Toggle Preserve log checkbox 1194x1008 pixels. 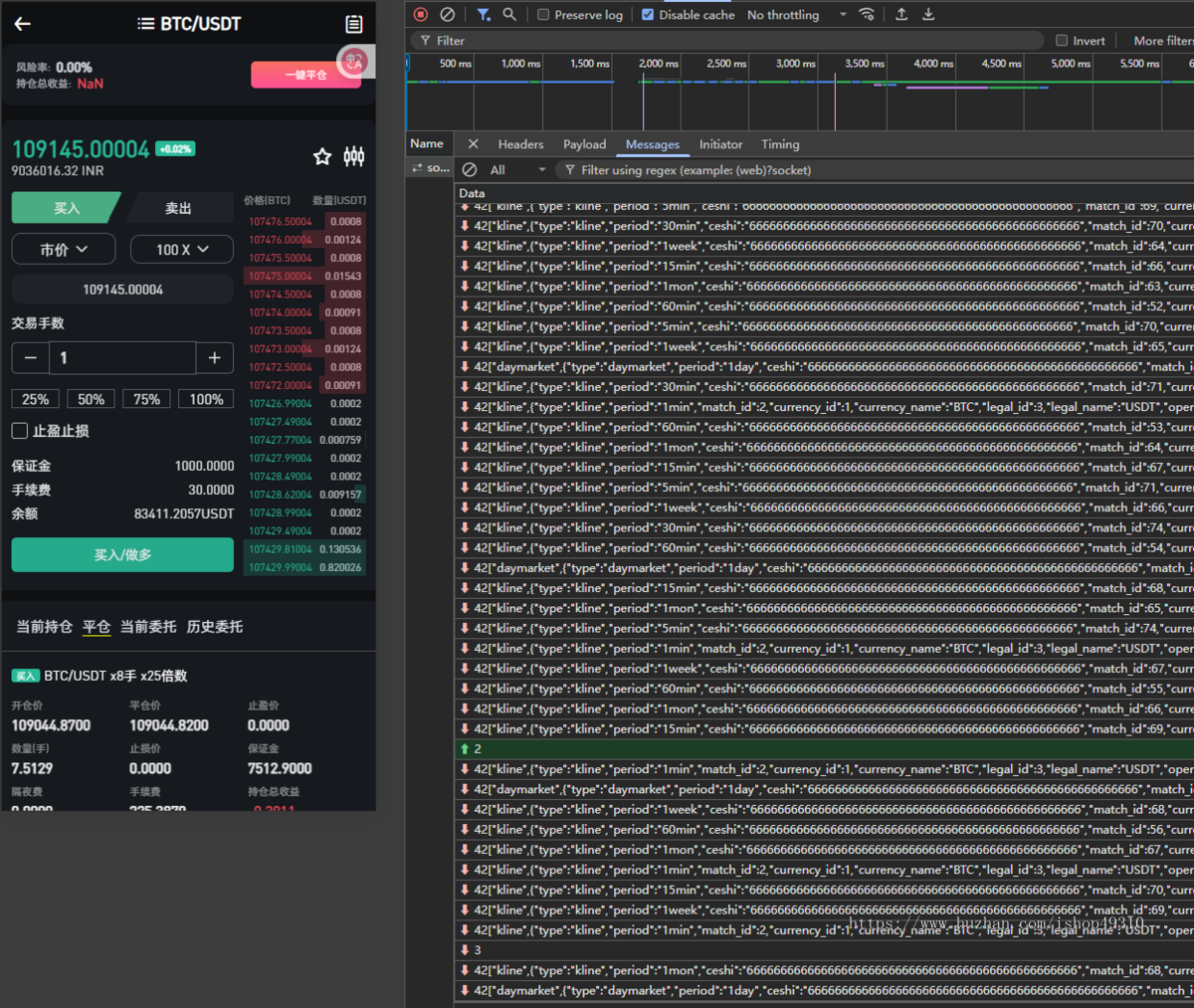point(543,15)
